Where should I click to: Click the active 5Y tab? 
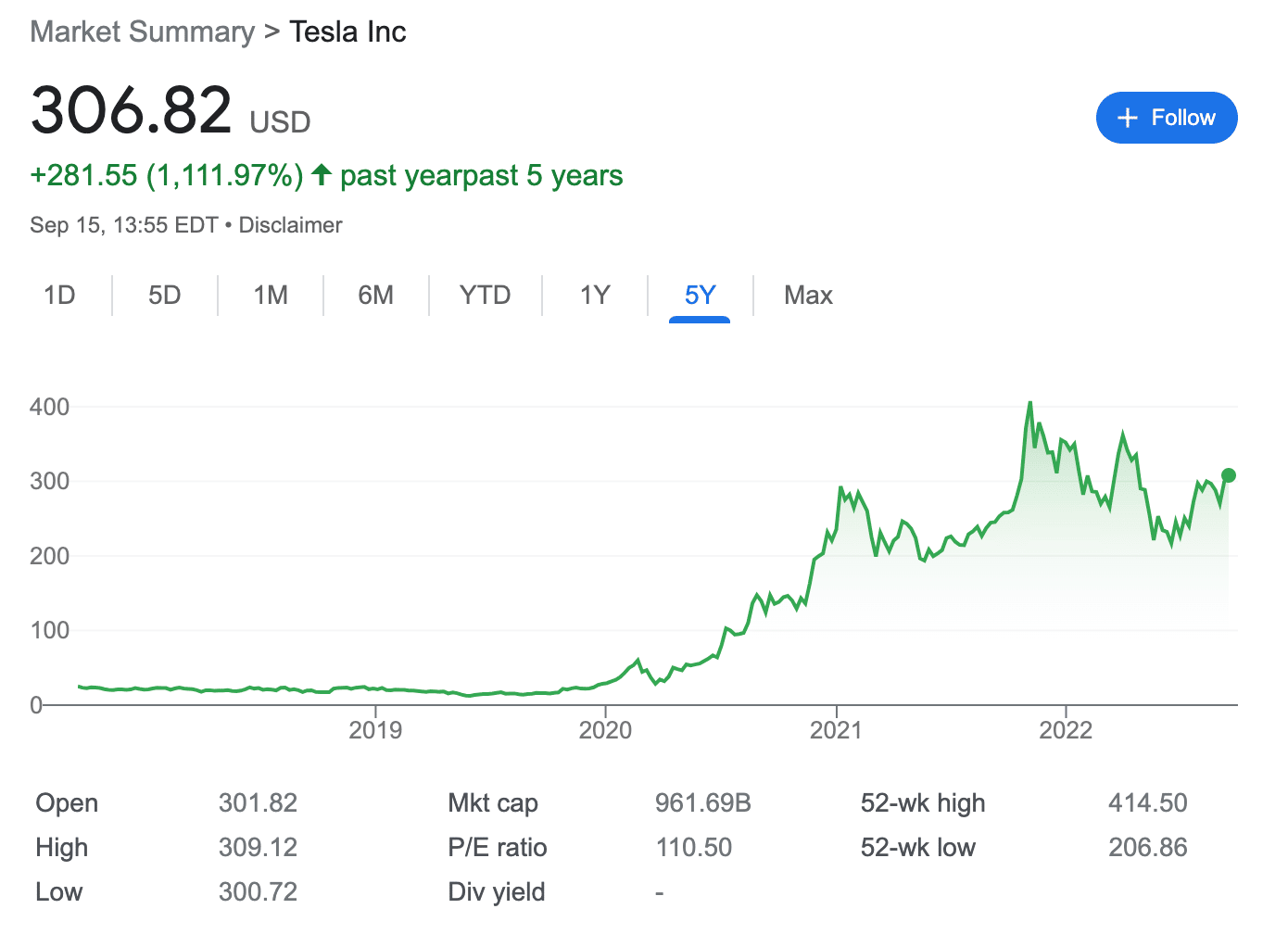click(700, 295)
